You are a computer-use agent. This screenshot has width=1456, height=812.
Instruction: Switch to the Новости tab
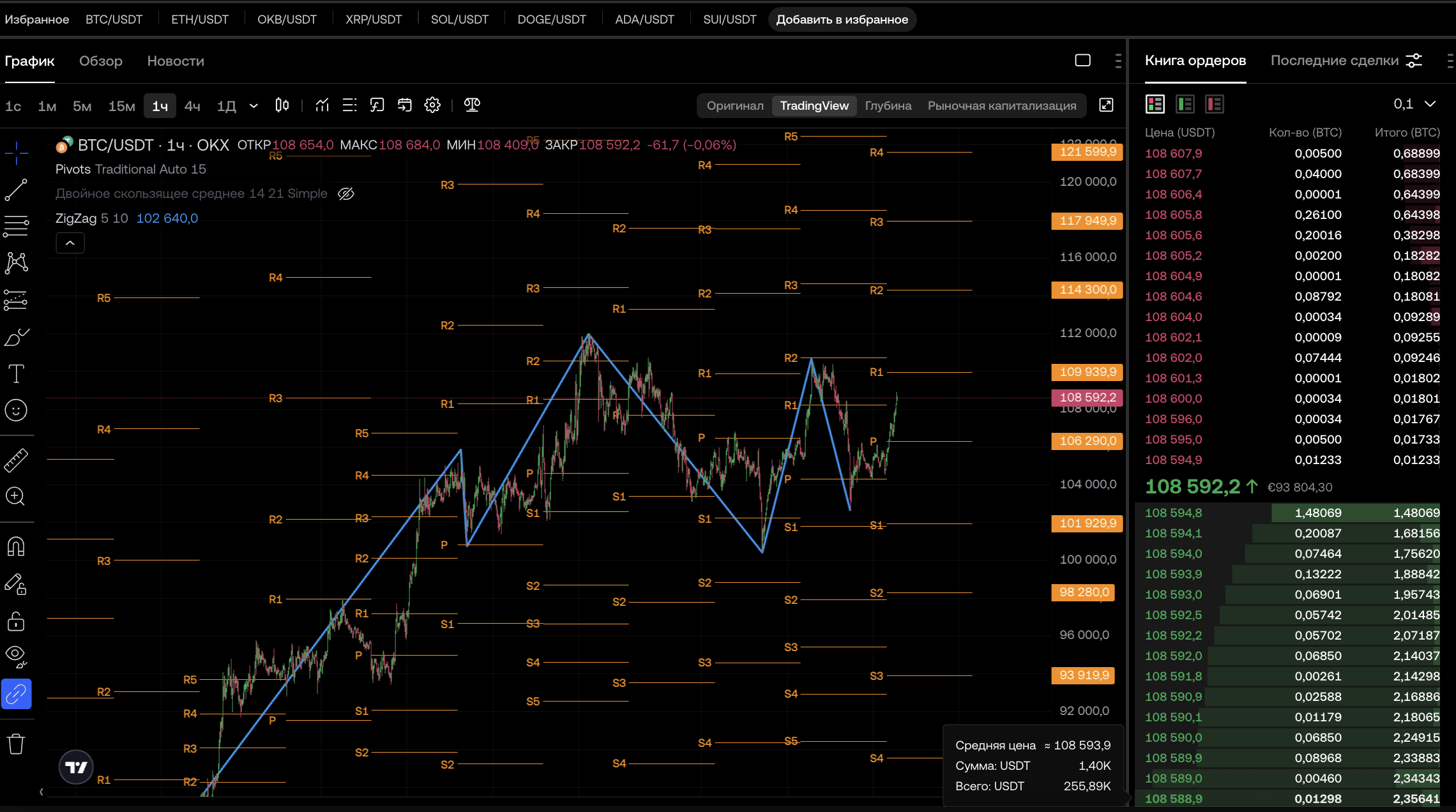coord(176,61)
